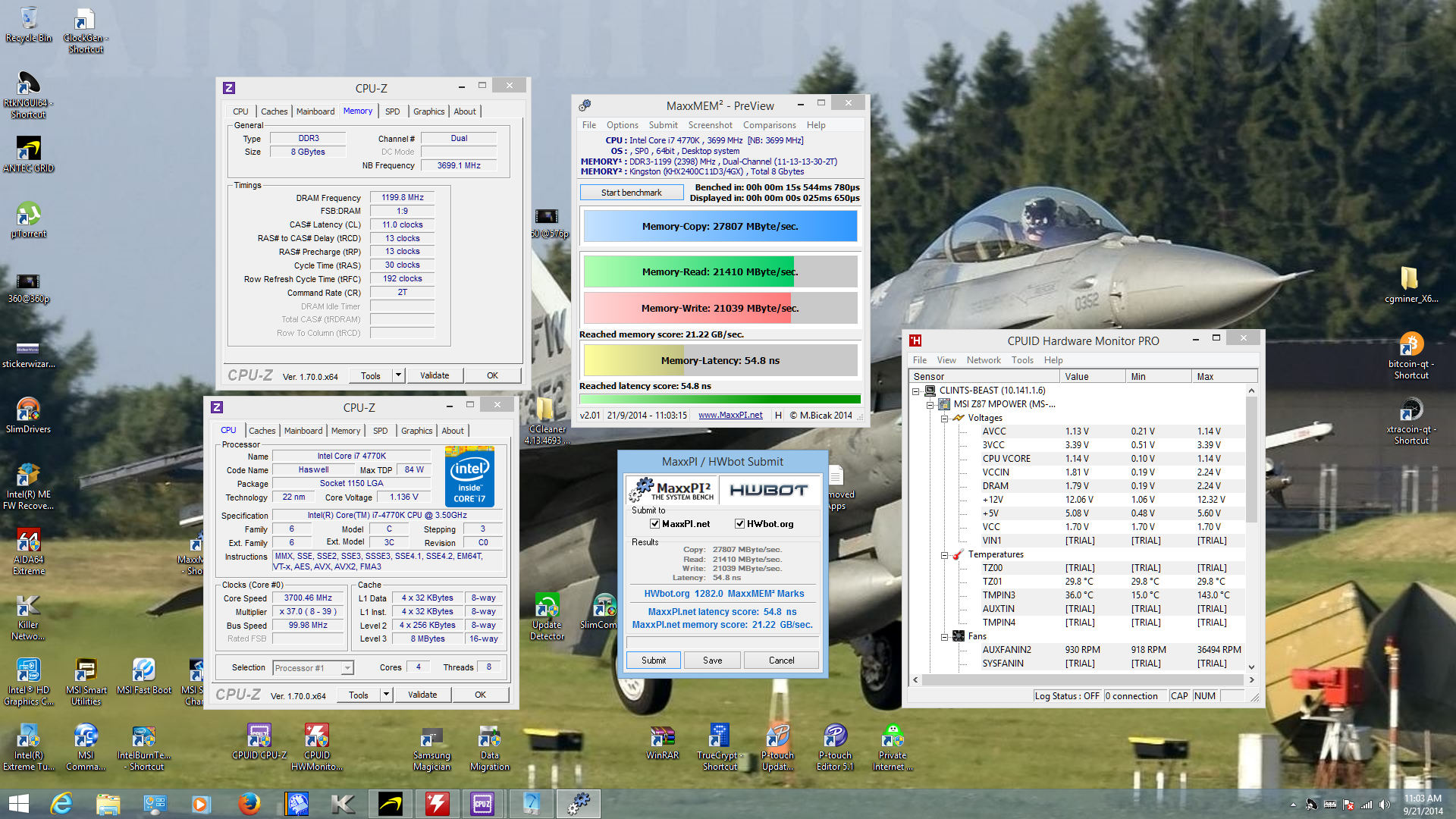Click the Windows Start button
Viewport: 1456px width, 819px height.
(x=18, y=804)
